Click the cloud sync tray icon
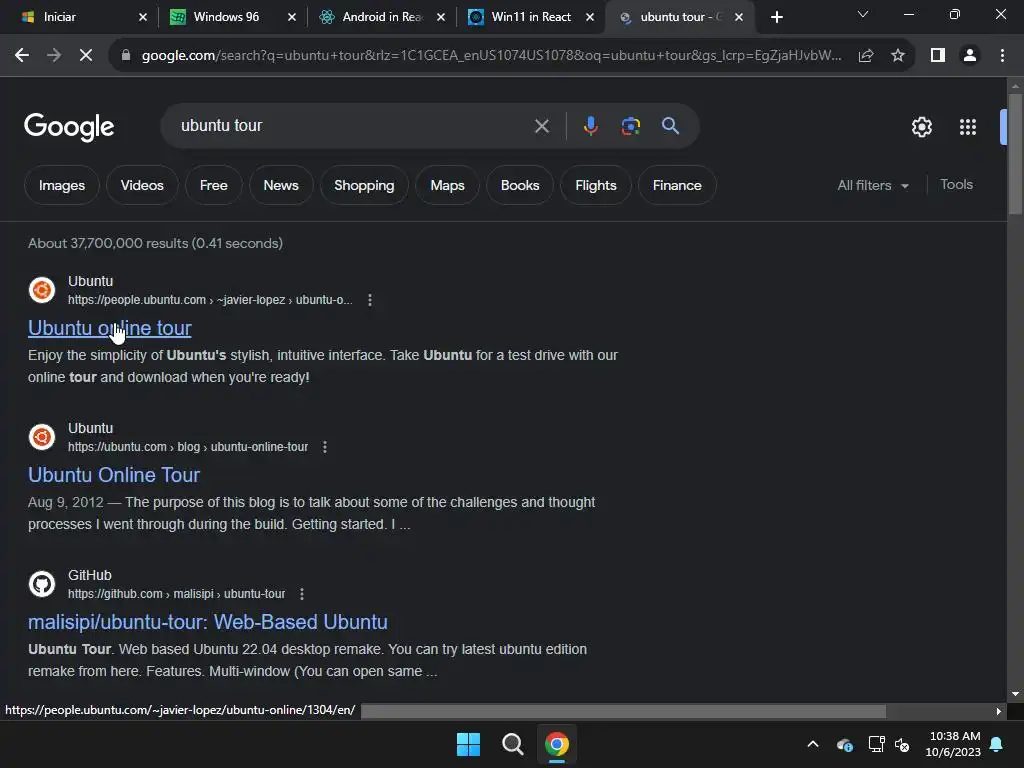 click(x=844, y=744)
